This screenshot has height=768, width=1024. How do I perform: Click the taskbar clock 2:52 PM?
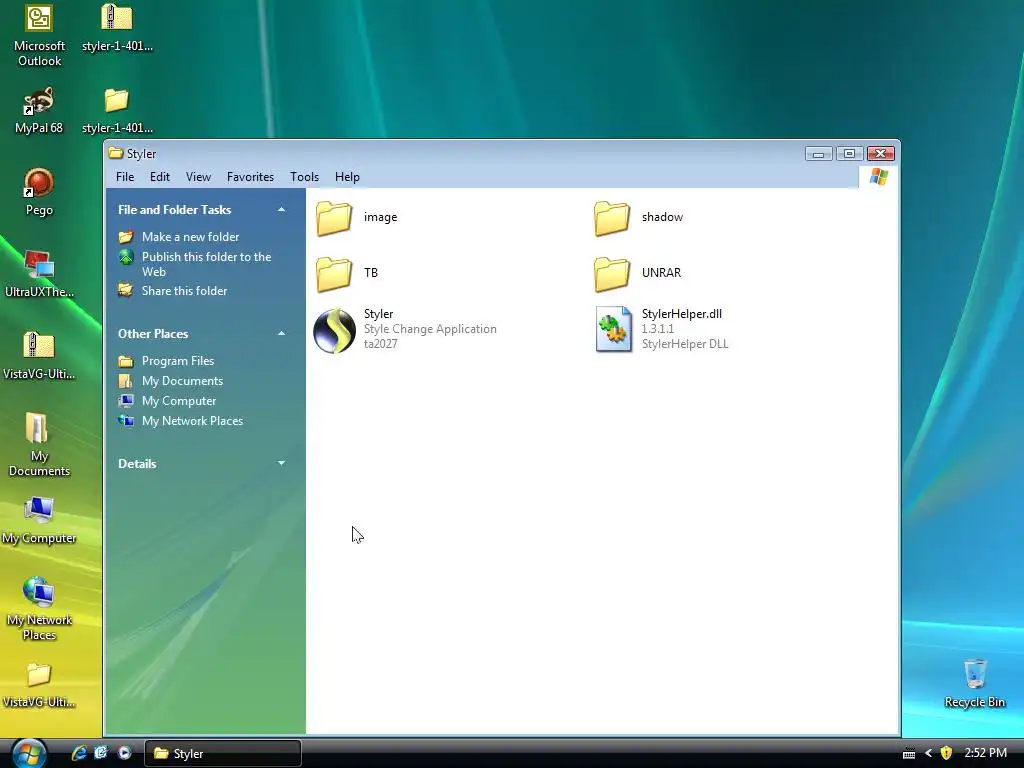pos(985,753)
